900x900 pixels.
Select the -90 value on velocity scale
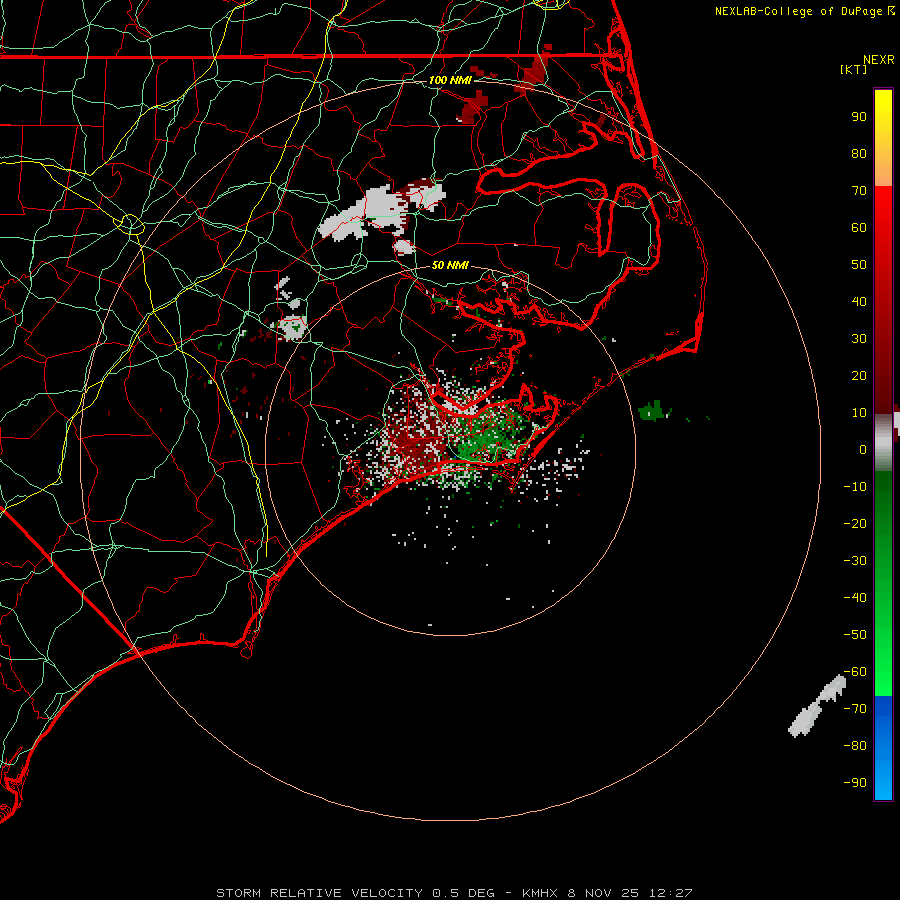(x=855, y=783)
